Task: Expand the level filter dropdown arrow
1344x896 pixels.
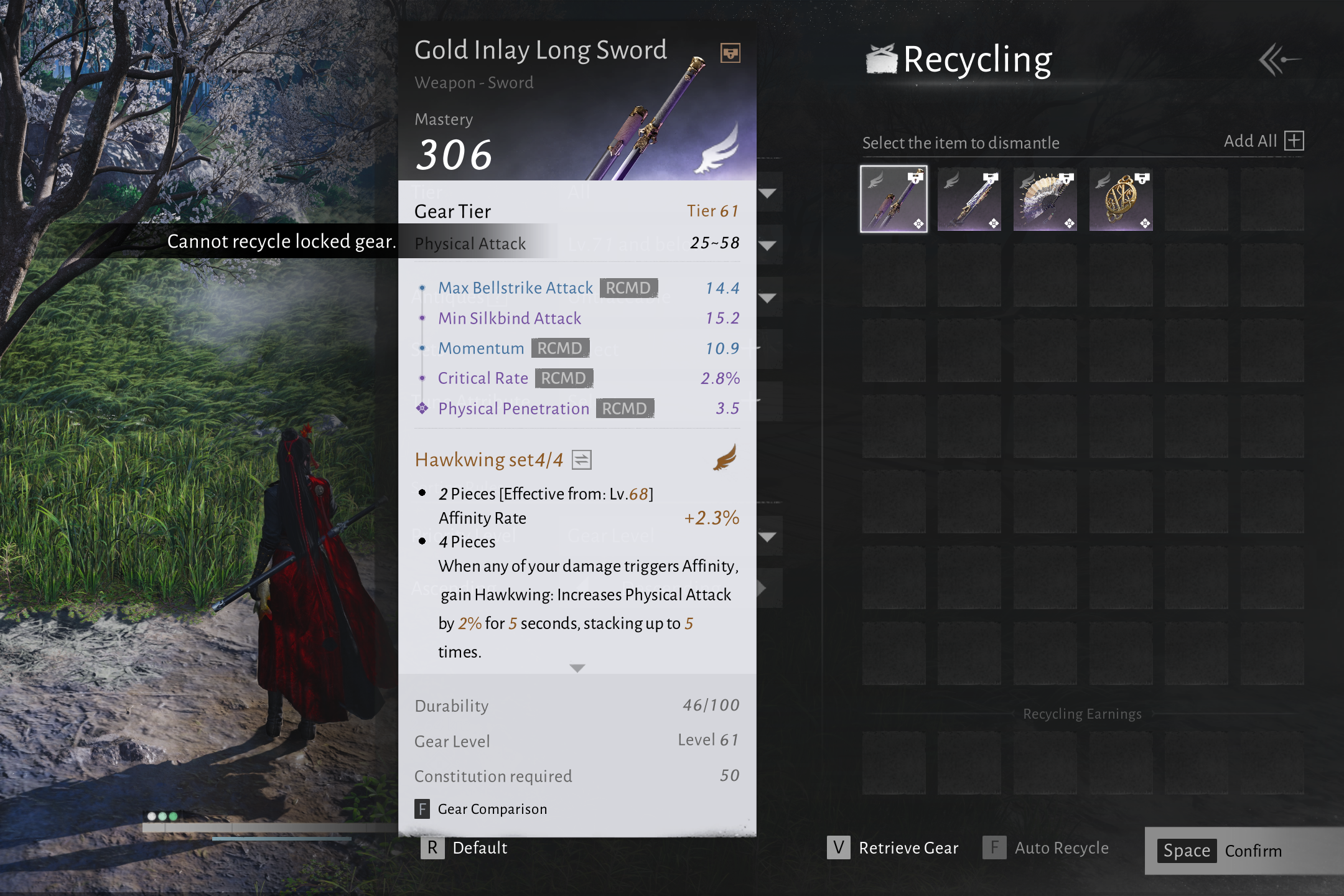Action: [768, 246]
